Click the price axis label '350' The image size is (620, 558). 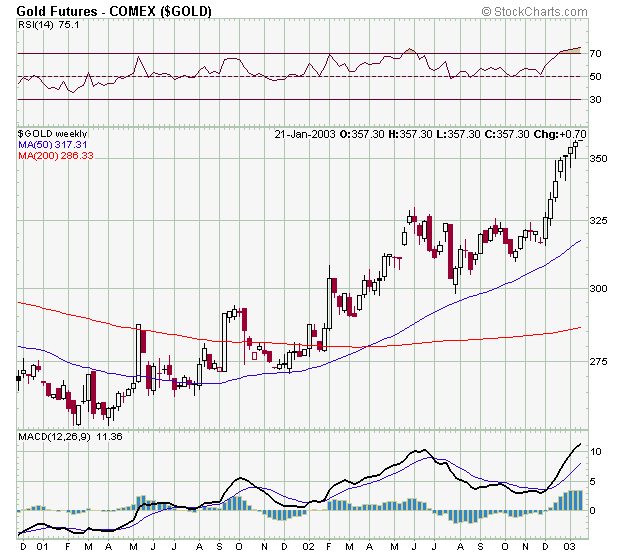tap(598, 159)
